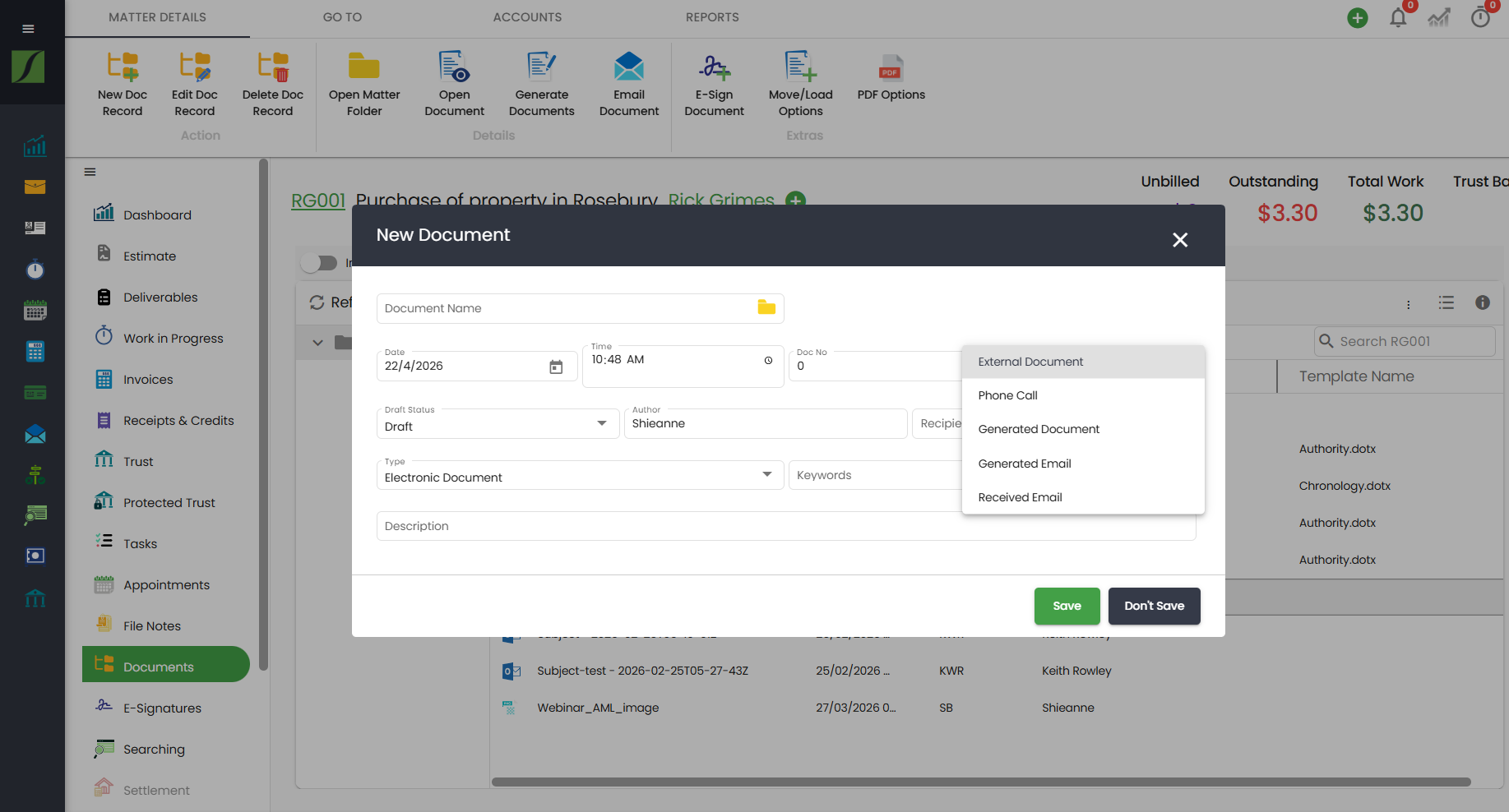Click the horizontal scrollbar under the document list
1509x812 pixels.
click(981, 782)
